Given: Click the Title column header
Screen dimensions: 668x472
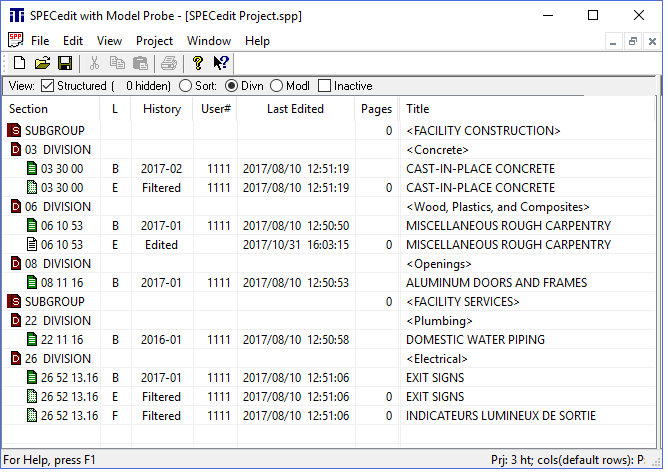Looking at the screenshot, I should tap(527, 109).
